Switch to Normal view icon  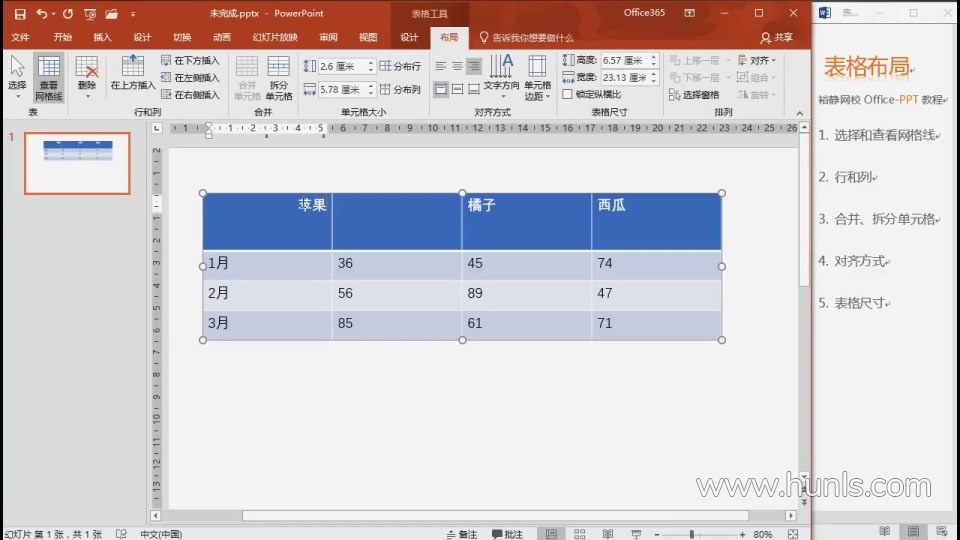pos(551,534)
